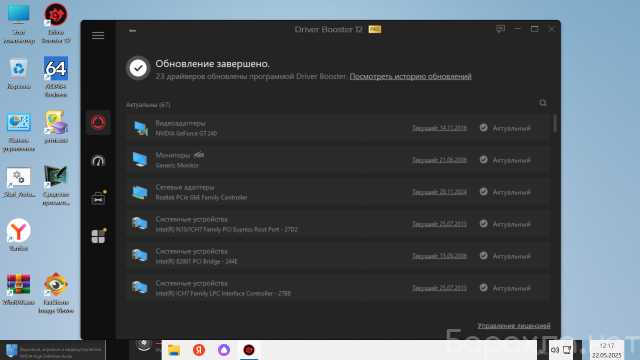Click the LPC Interface Controller device icon

tap(140, 288)
